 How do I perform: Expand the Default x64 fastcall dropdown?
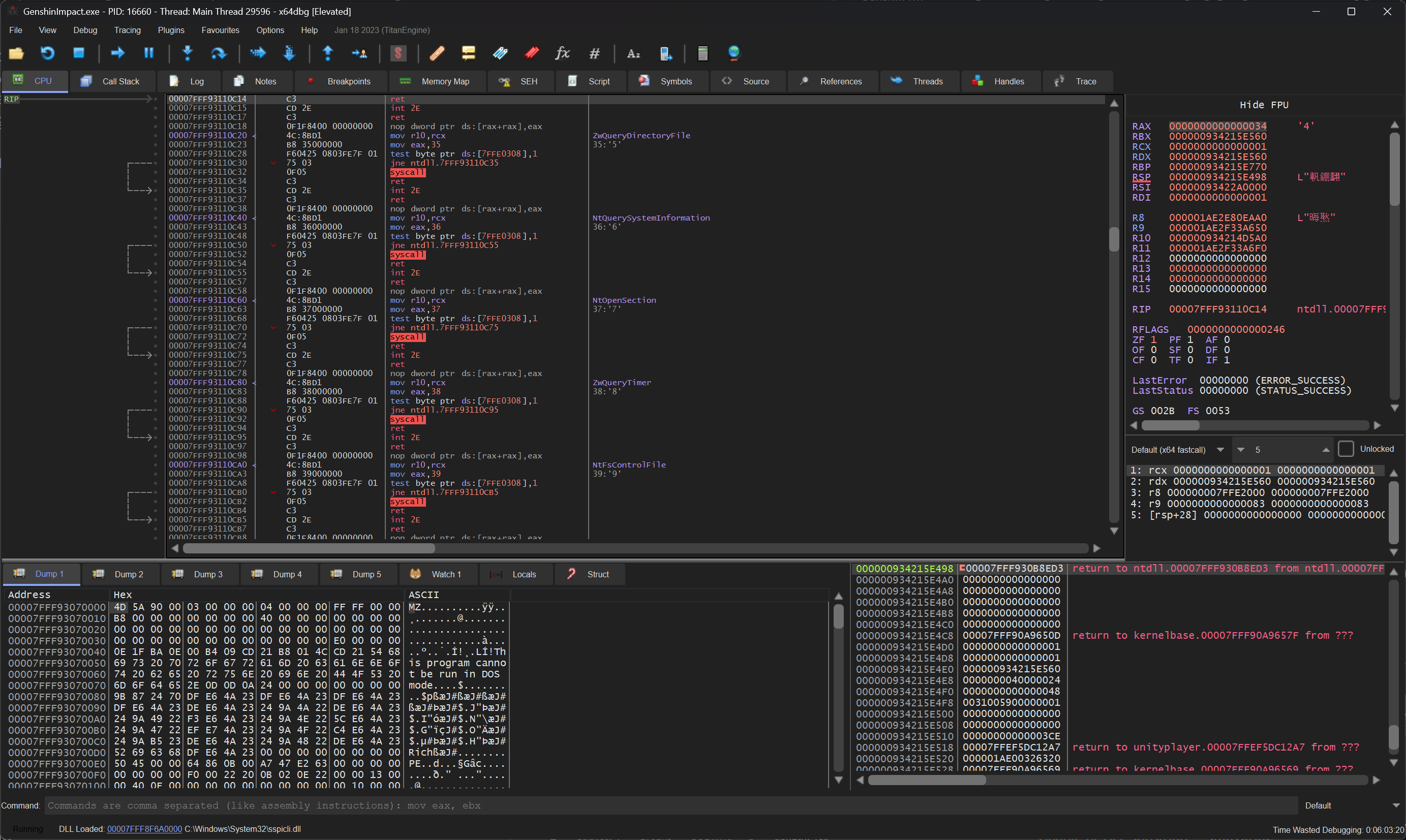1220,449
